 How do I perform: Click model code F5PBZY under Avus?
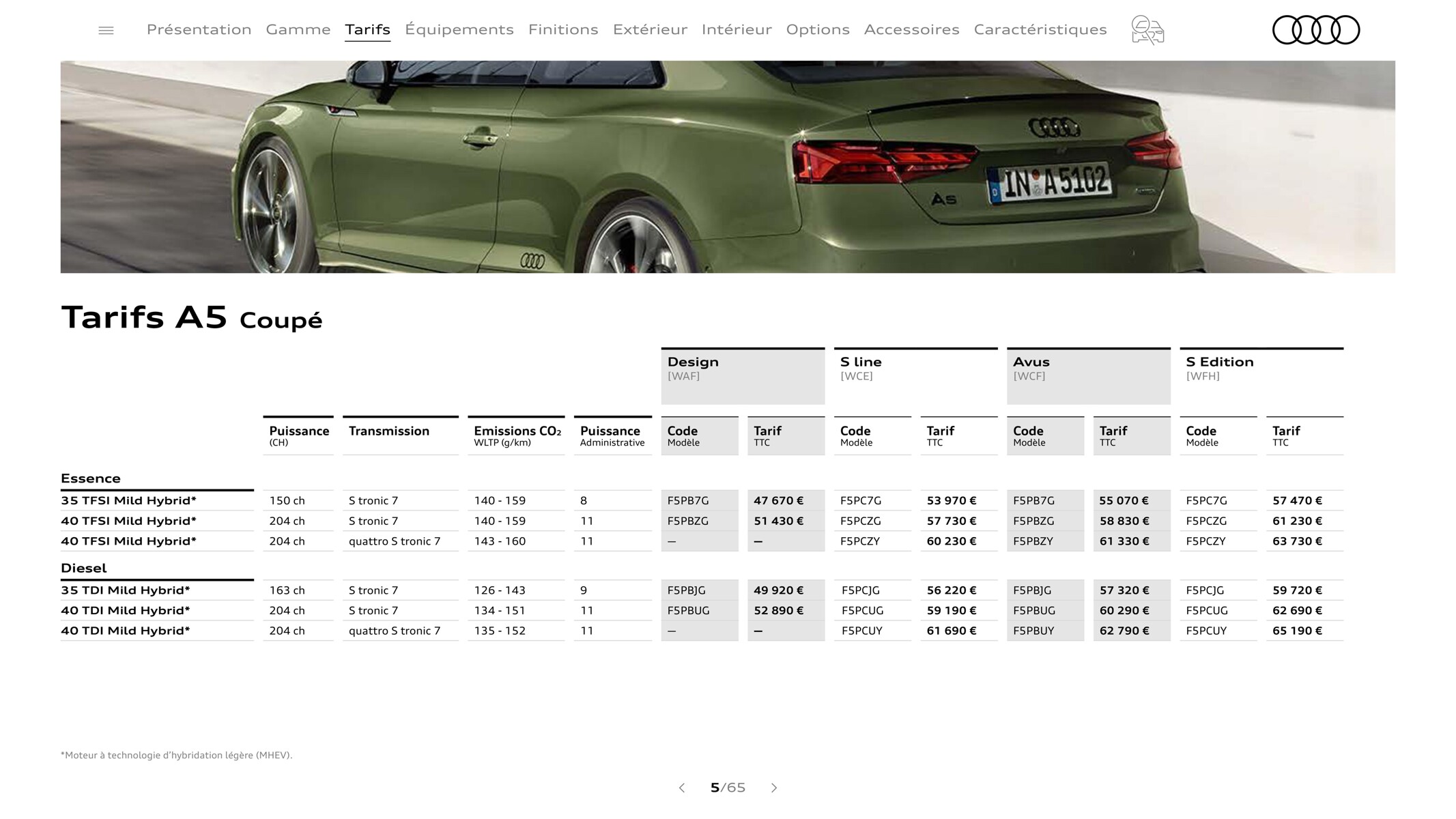click(1033, 541)
